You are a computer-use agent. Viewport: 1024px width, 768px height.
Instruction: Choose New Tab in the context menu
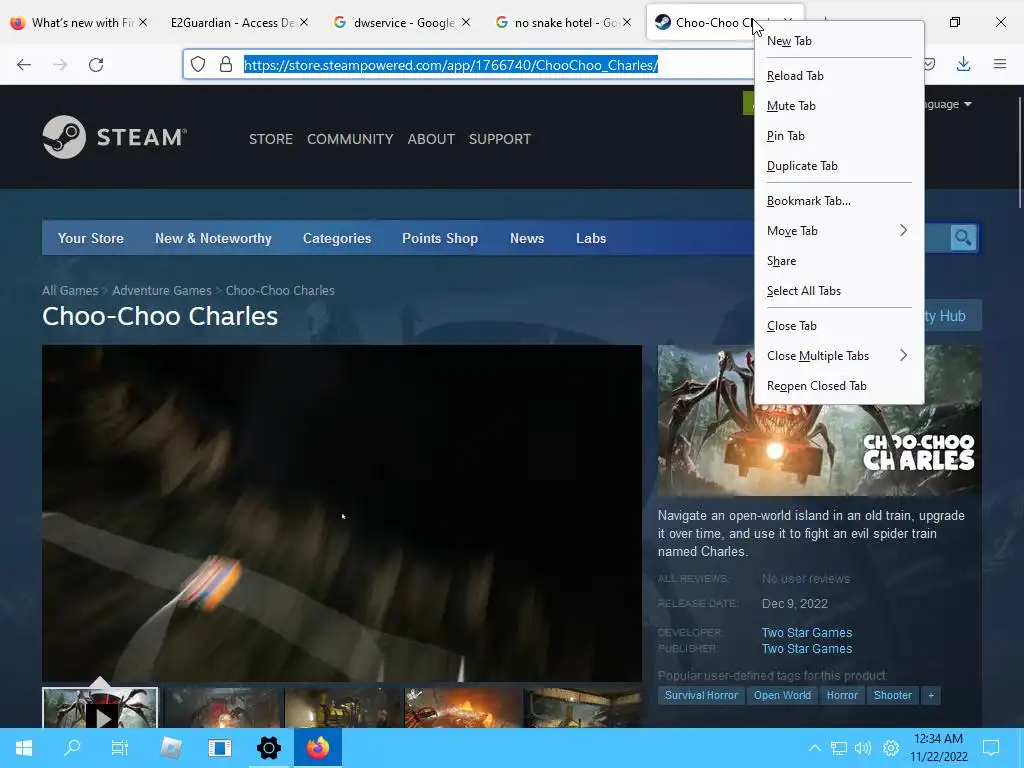(x=839, y=40)
